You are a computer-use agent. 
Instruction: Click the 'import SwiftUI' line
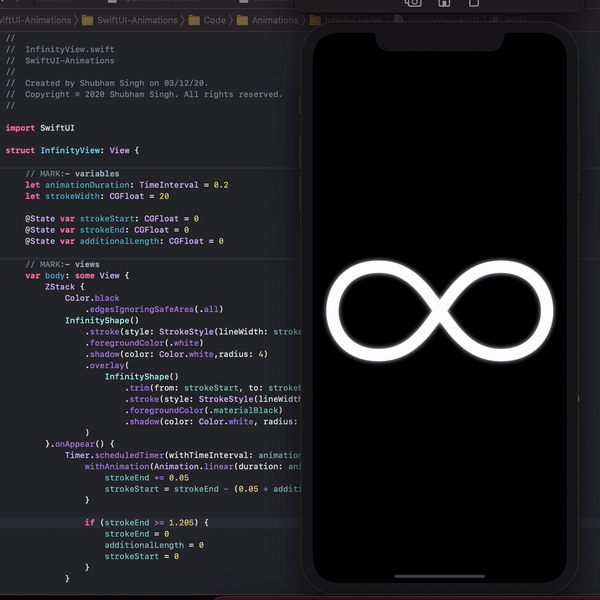[40, 128]
